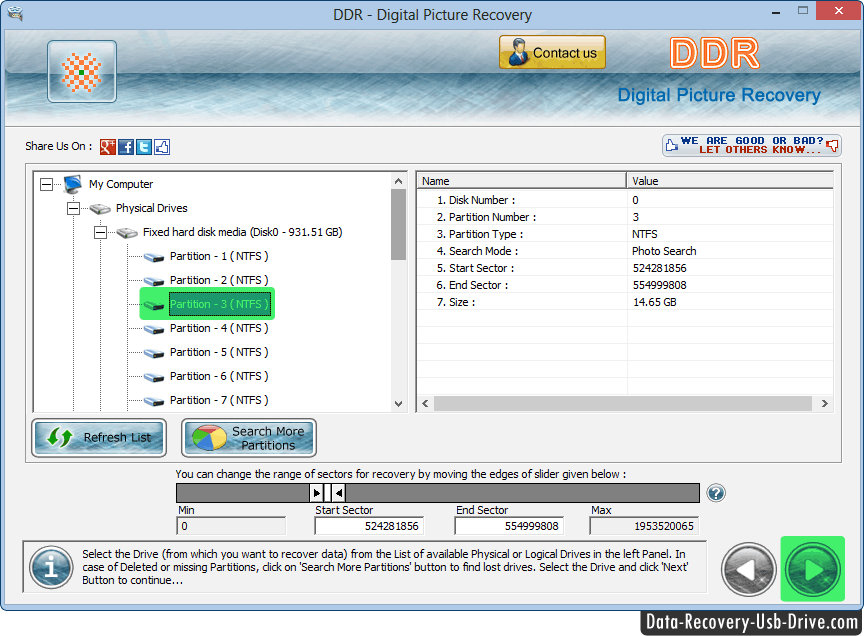Click the Min value field
Image resolution: width=864 pixels, height=636 pixels.
(231, 526)
